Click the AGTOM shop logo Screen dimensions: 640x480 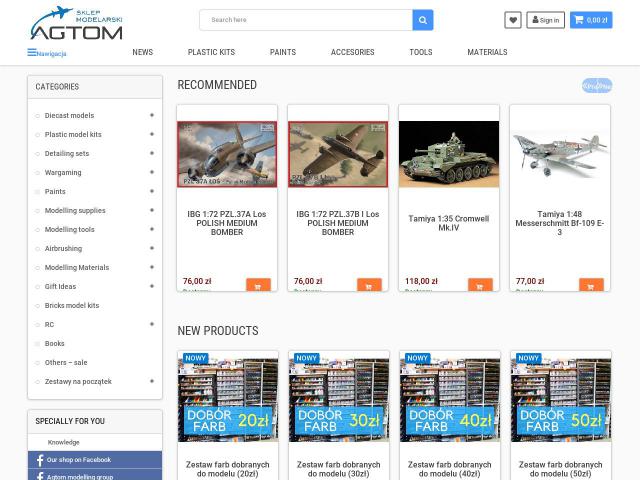76,23
